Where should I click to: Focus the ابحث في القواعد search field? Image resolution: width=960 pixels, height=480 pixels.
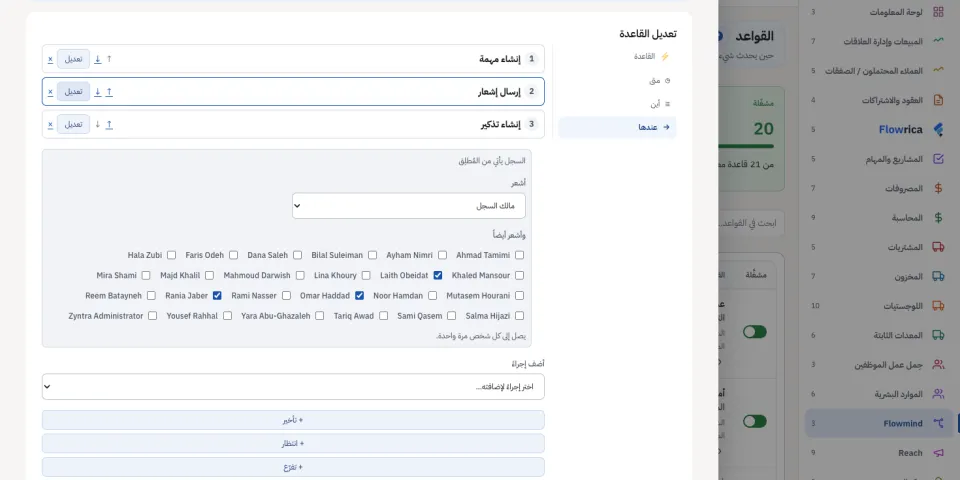(x=751, y=223)
